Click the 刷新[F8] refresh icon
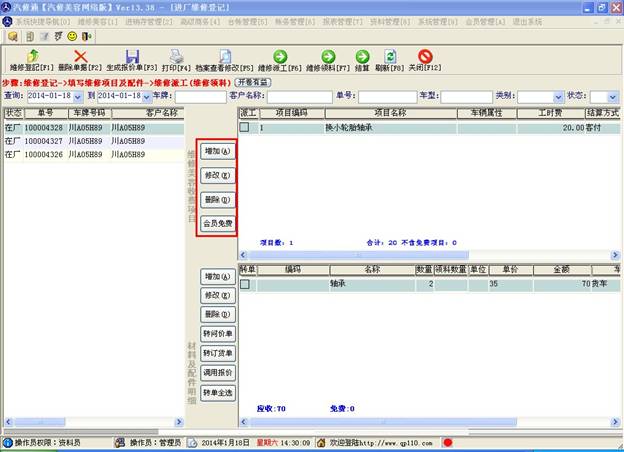The height and width of the screenshot is (452, 624). (x=390, y=62)
